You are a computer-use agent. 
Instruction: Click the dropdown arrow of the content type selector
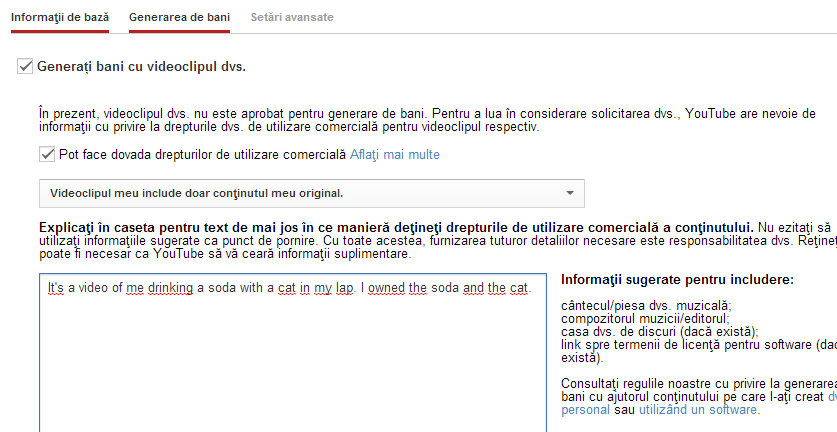570,193
